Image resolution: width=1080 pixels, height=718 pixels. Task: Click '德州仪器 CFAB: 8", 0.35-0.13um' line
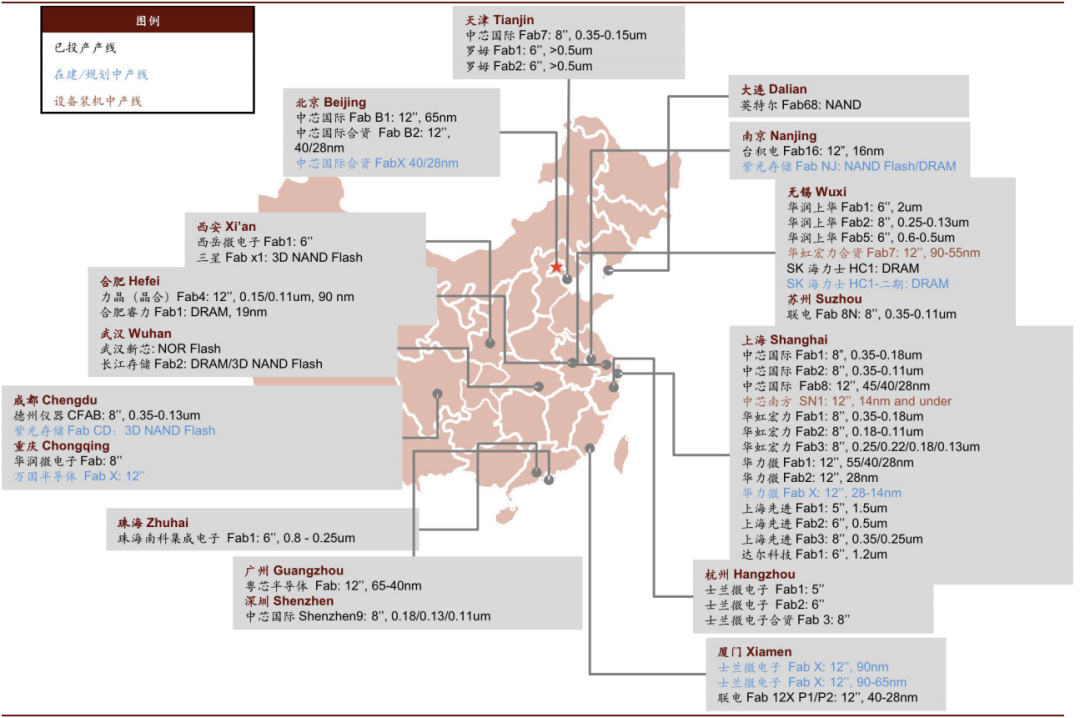pyautogui.click(x=107, y=415)
